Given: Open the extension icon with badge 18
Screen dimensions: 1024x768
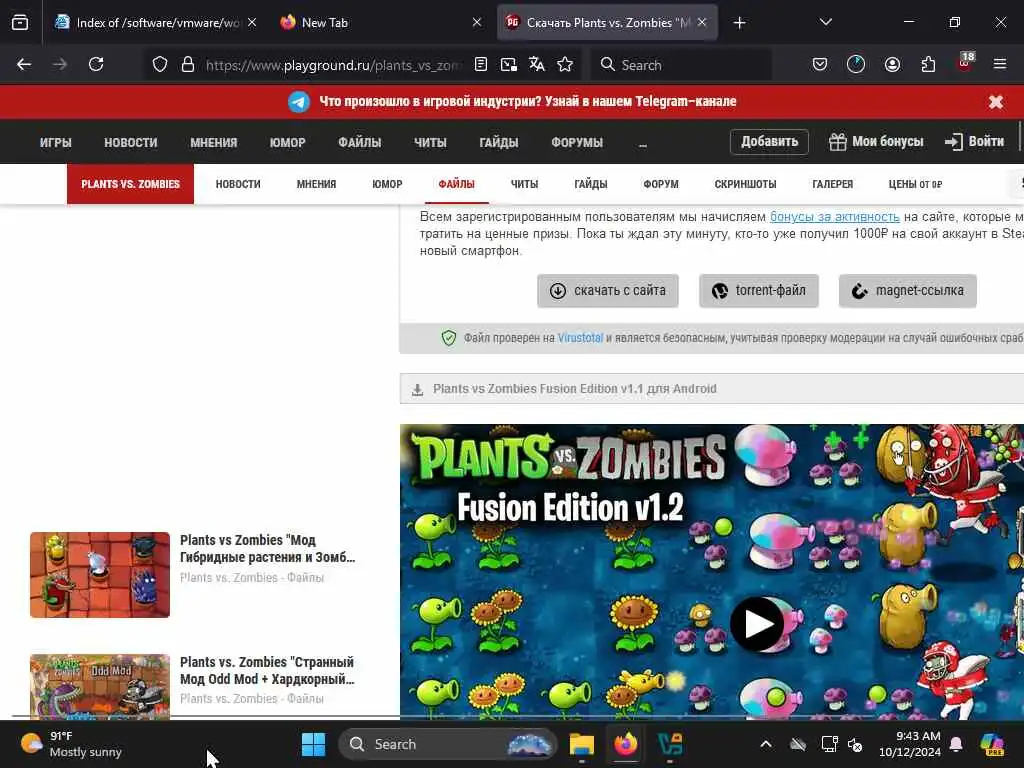Looking at the screenshot, I should (965, 63).
